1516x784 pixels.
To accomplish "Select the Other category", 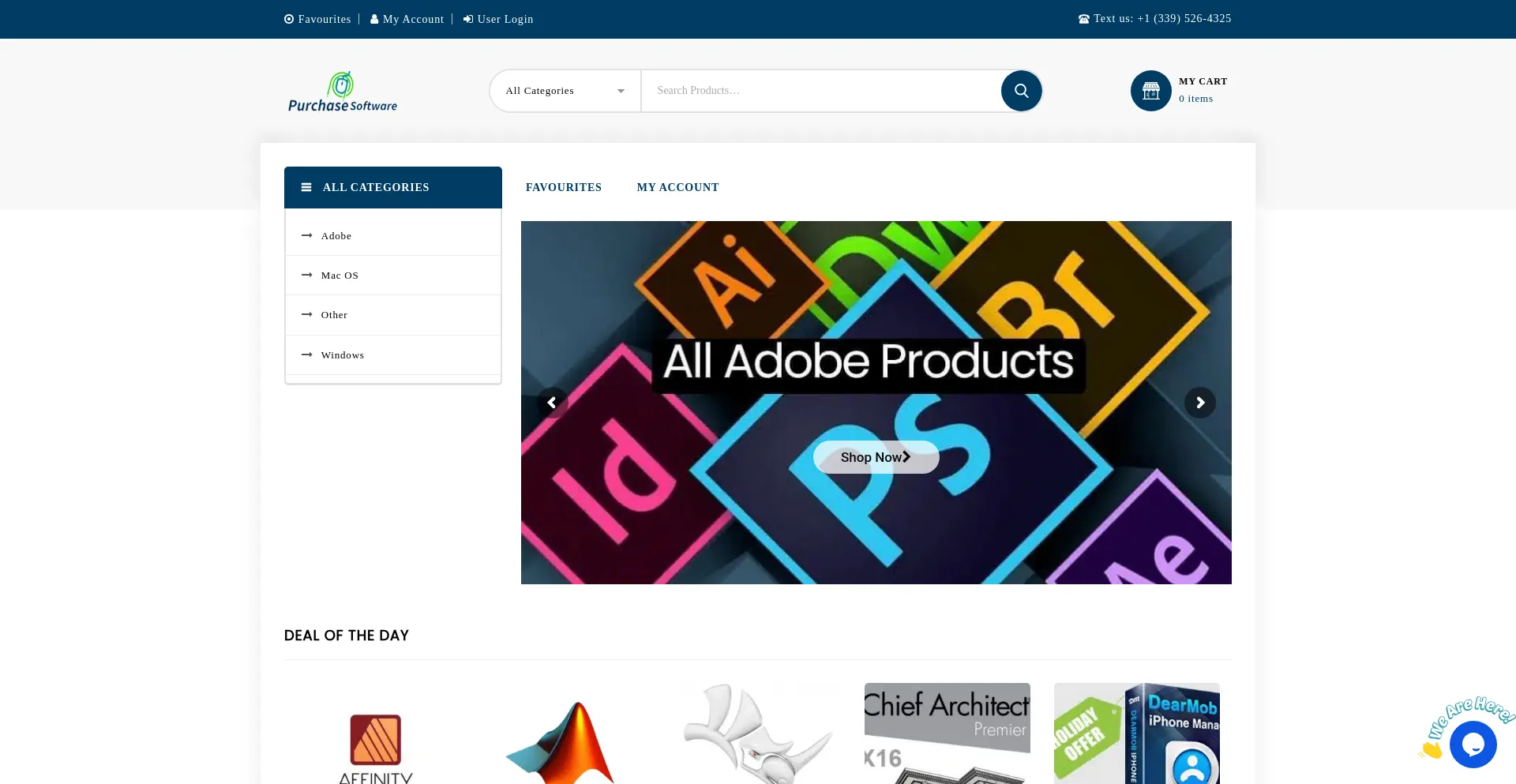I will pos(334,315).
